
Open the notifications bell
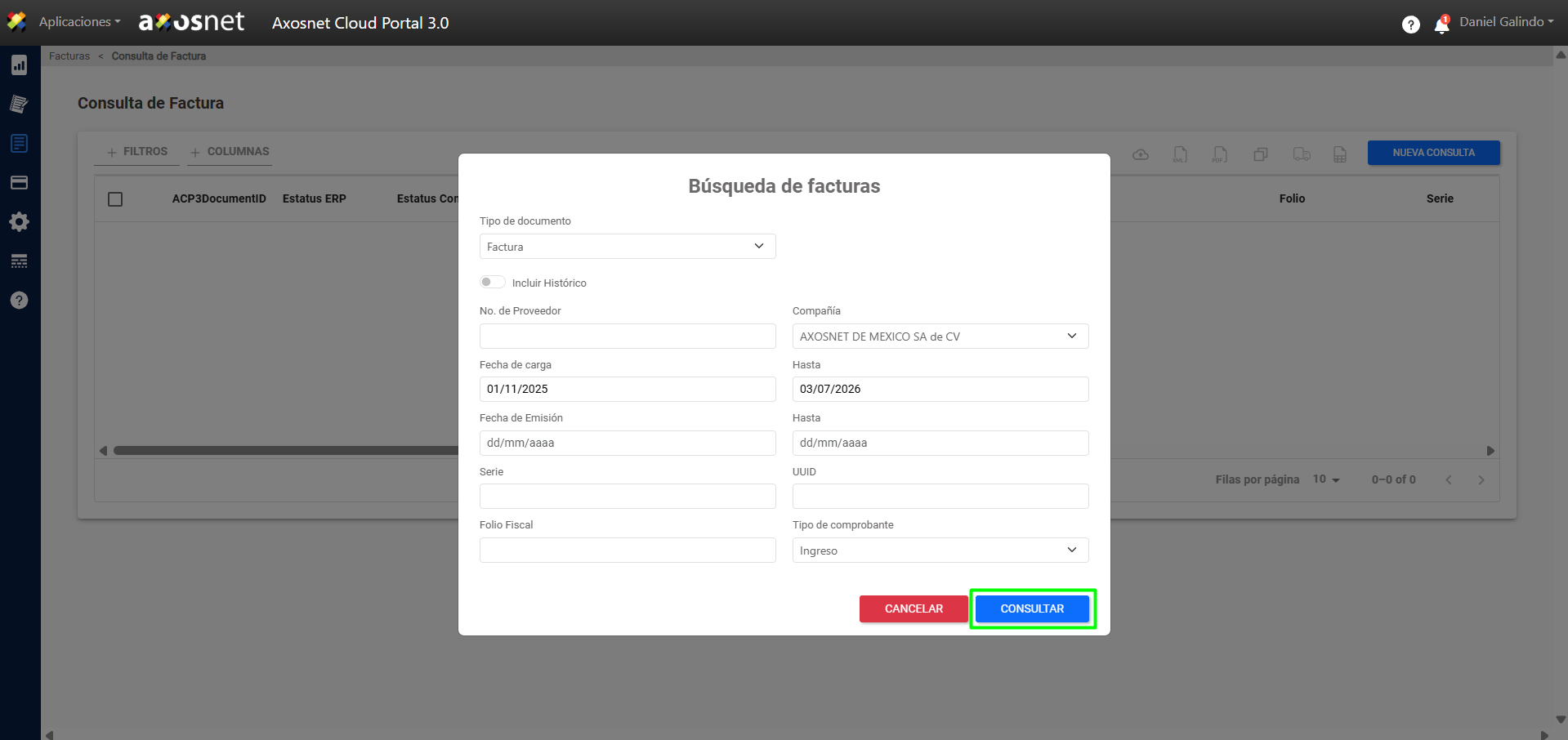1442,25
